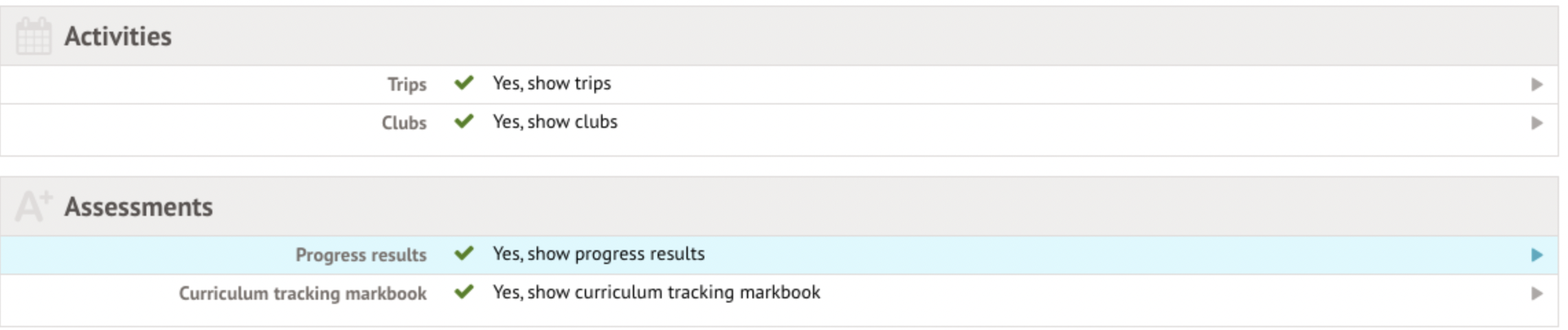Select 'Yes, show clubs' setting text

pos(555,122)
